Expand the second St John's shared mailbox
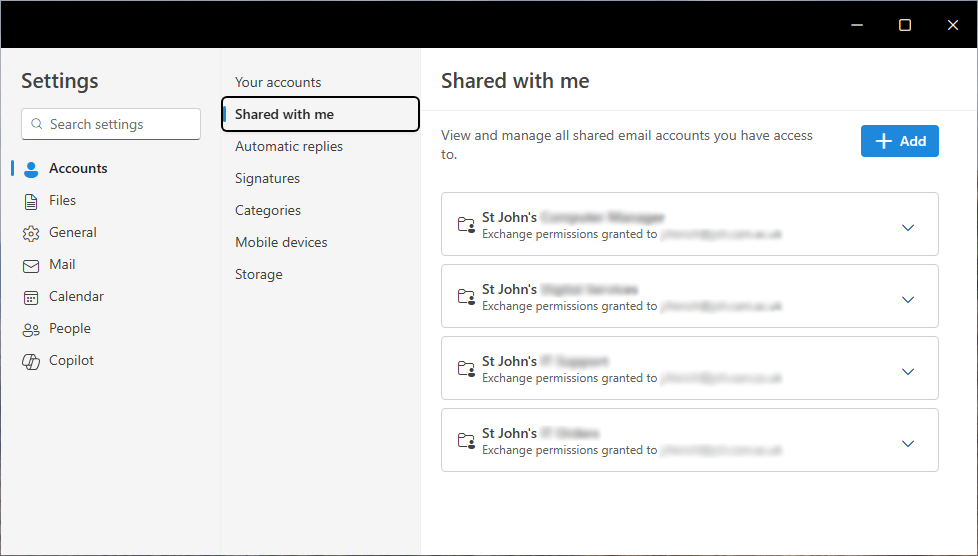The width and height of the screenshot is (978, 556). (908, 300)
